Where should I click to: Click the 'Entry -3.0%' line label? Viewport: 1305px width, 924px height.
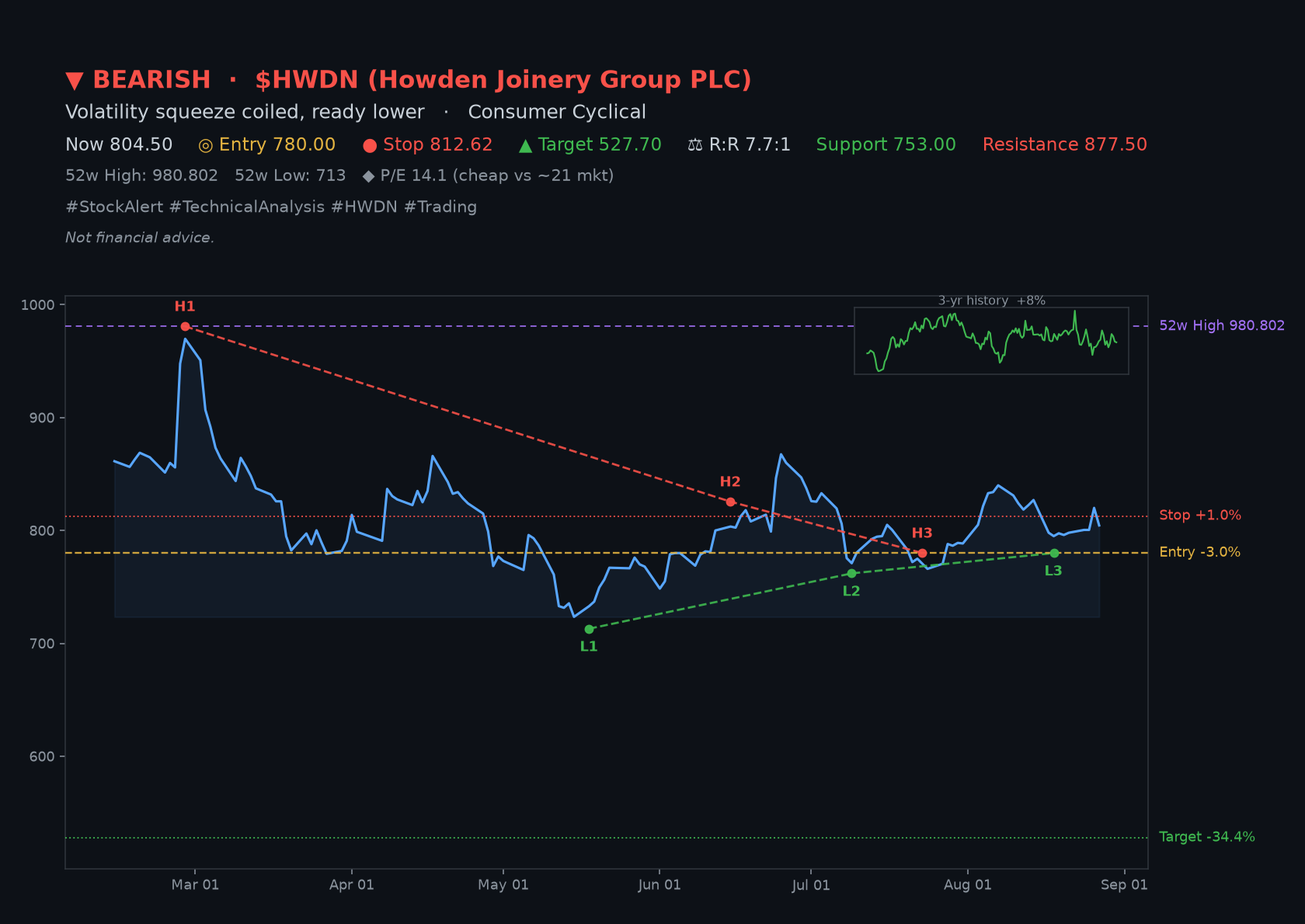coord(1200,552)
